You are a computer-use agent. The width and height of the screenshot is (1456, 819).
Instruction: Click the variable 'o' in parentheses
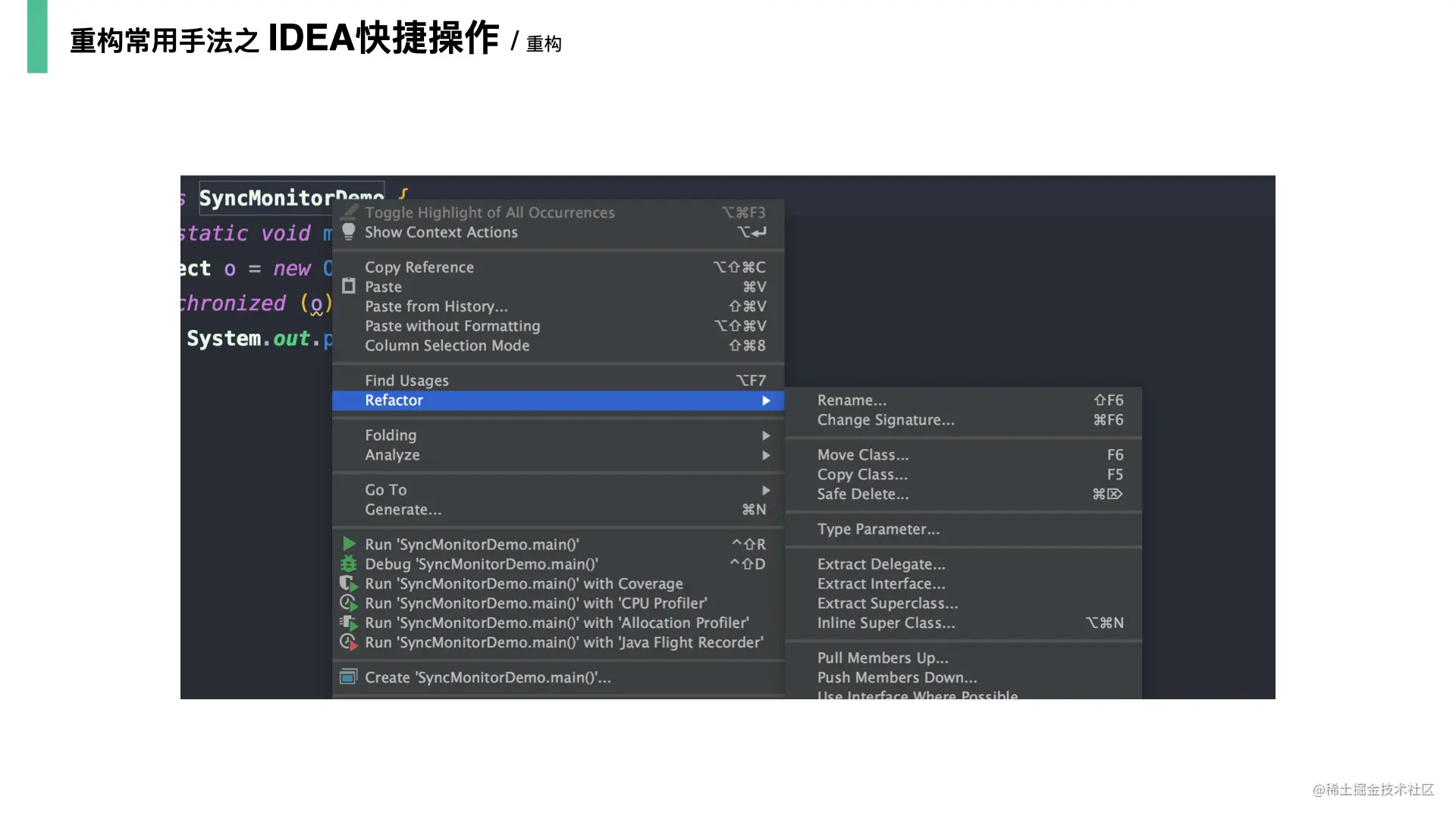(316, 304)
